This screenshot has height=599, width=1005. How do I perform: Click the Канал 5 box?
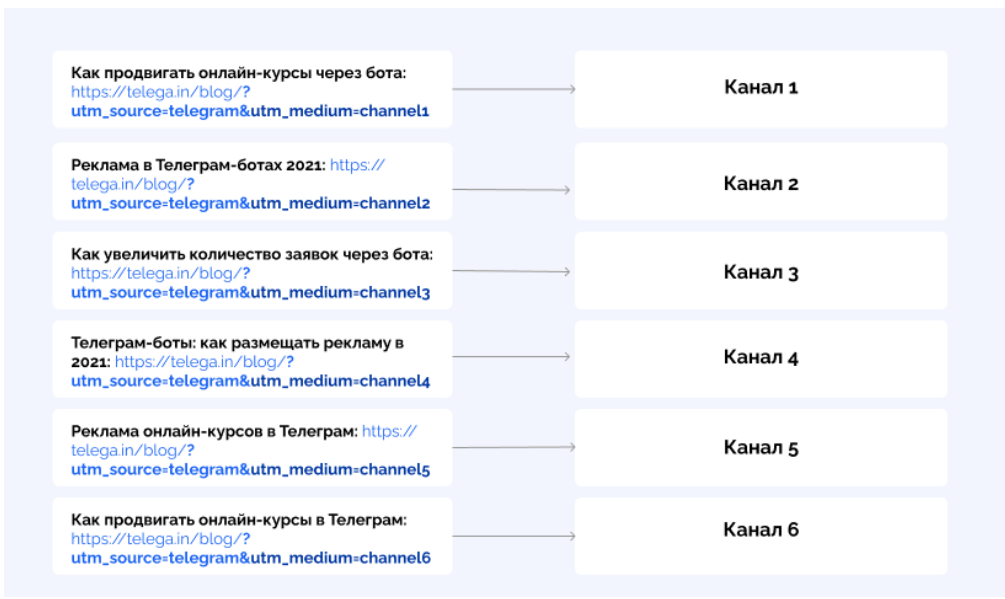coord(760,447)
